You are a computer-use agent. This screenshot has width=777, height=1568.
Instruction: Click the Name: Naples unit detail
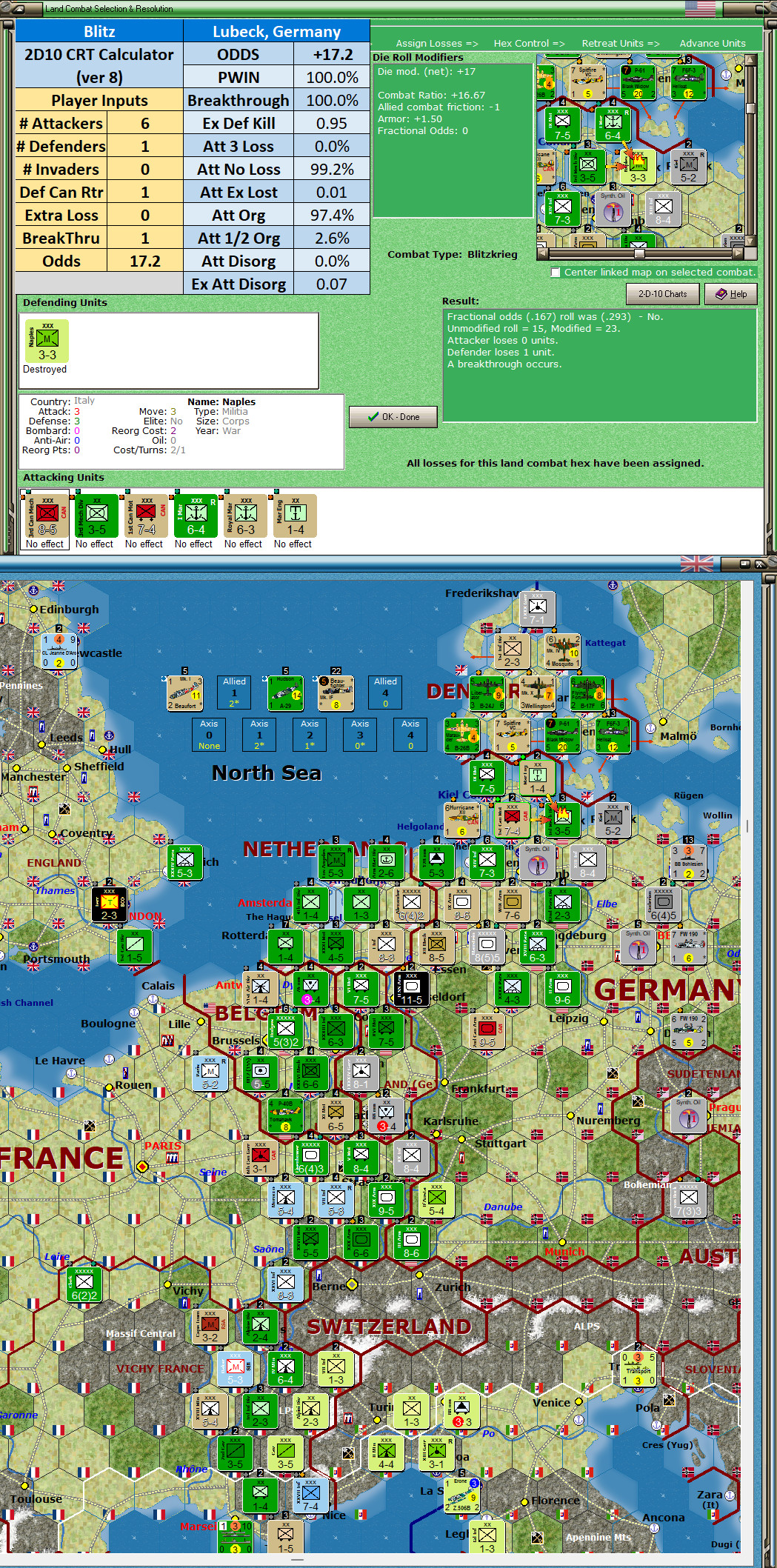(x=221, y=402)
